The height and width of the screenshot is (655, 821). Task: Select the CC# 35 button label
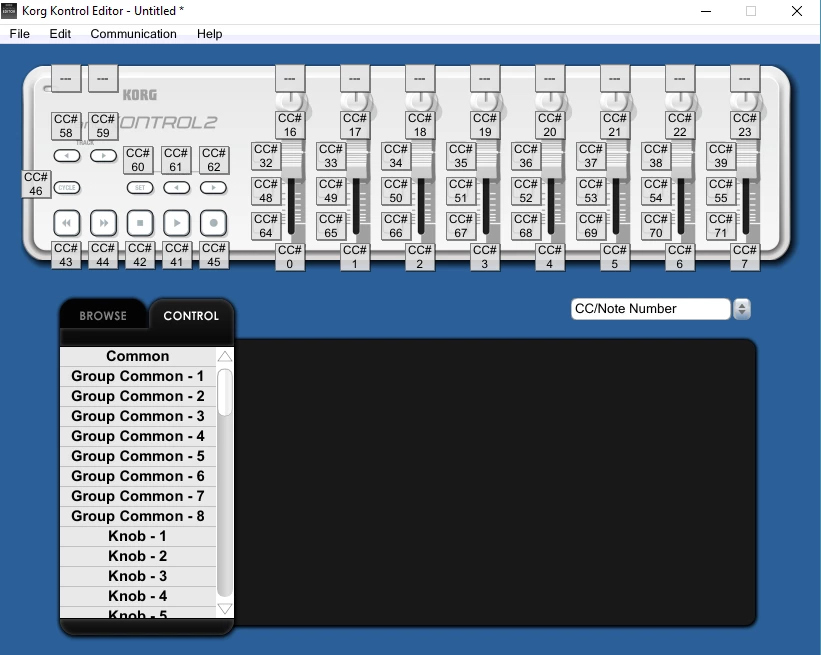(x=461, y=156)
